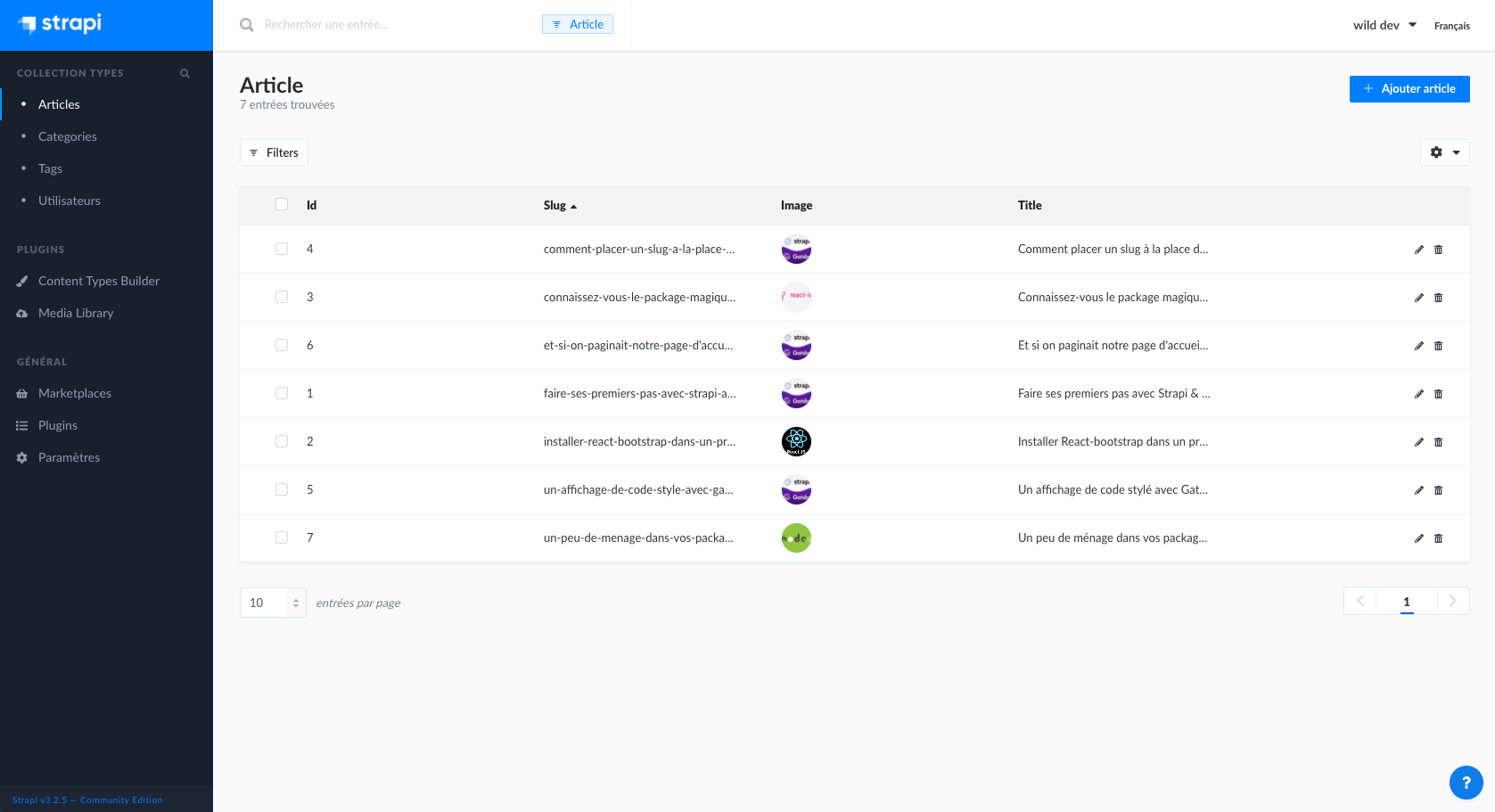Image resolution: width=1495 pixels, height=812 pixels.
Task: Click the Ajouter article button
Action: point(1409,88)
